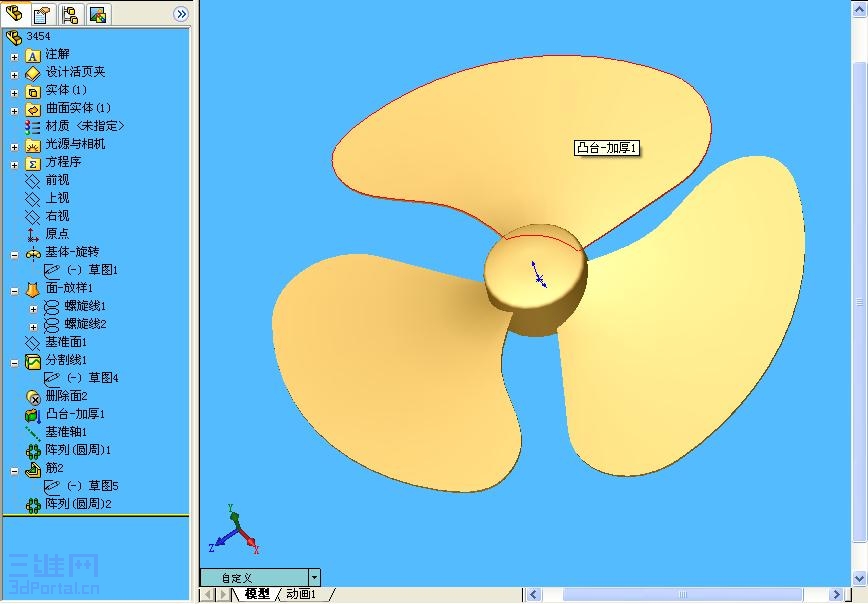868x604 pixels.
Task: Collapse the 筋2 feature
Action: (x=14, y=471)
